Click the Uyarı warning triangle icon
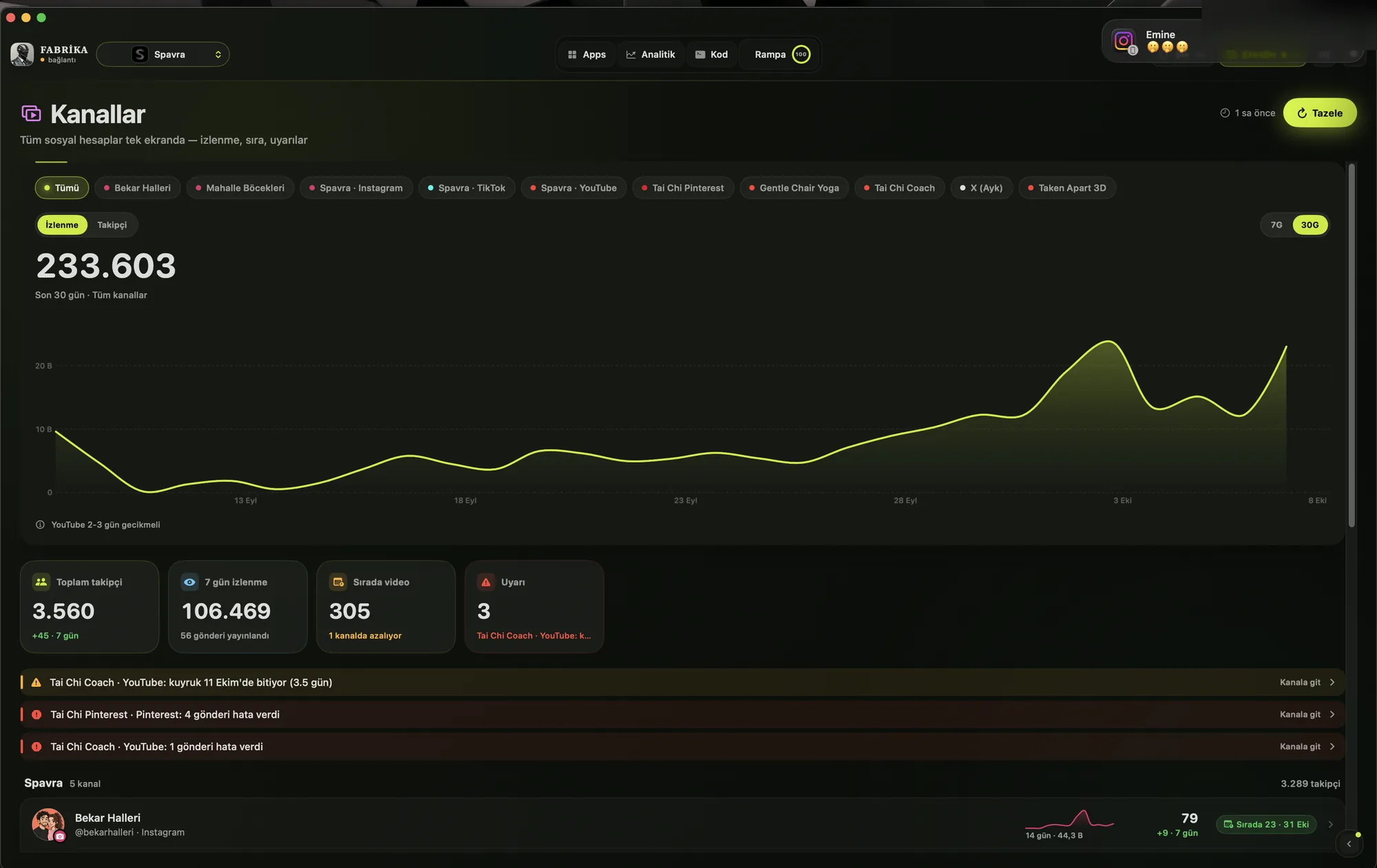Image resolution: width=1377 pixels, height=868 pixels. coord(486,582)
